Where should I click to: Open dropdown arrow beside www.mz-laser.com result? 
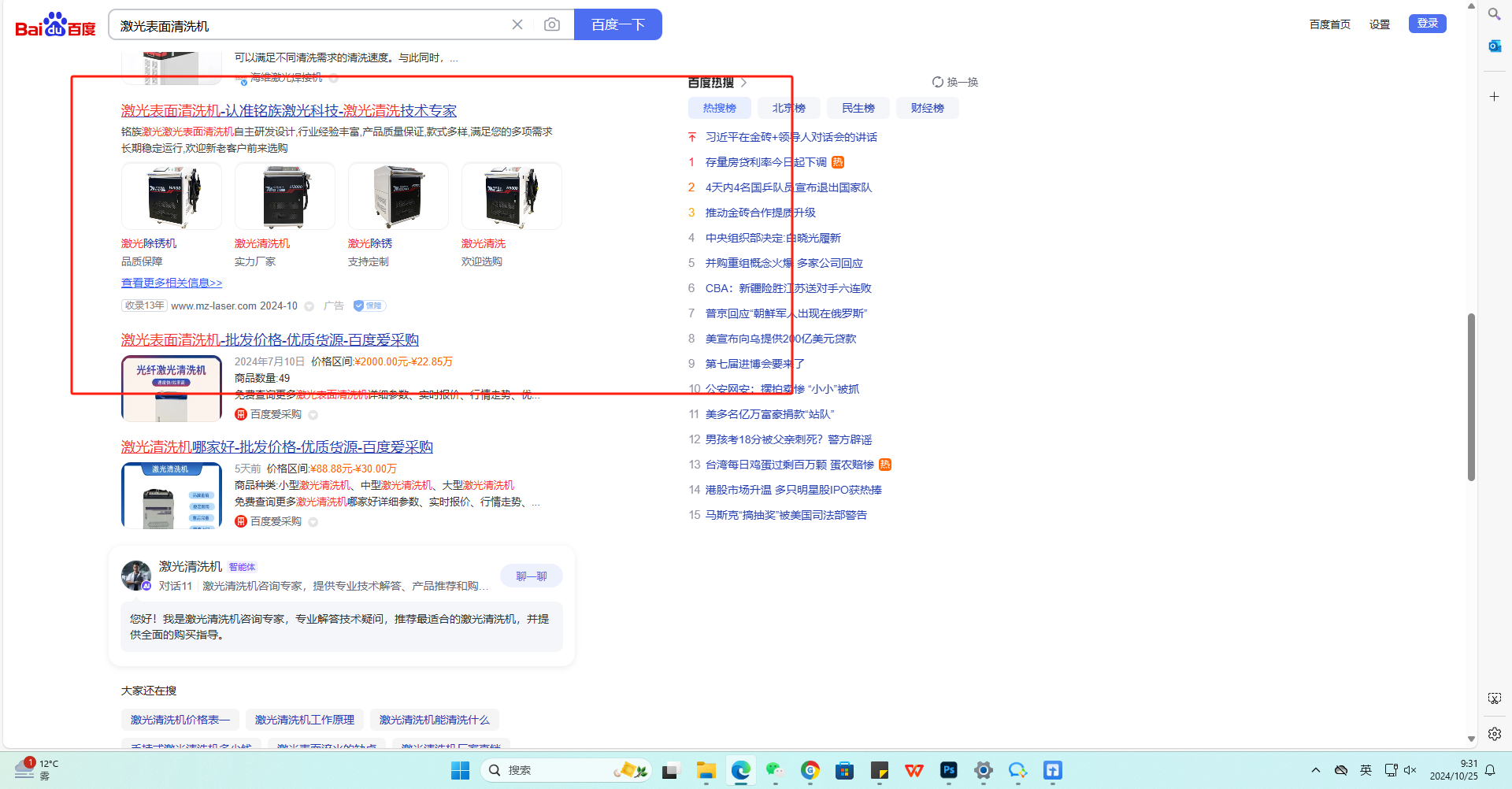[x=309, y=306]
